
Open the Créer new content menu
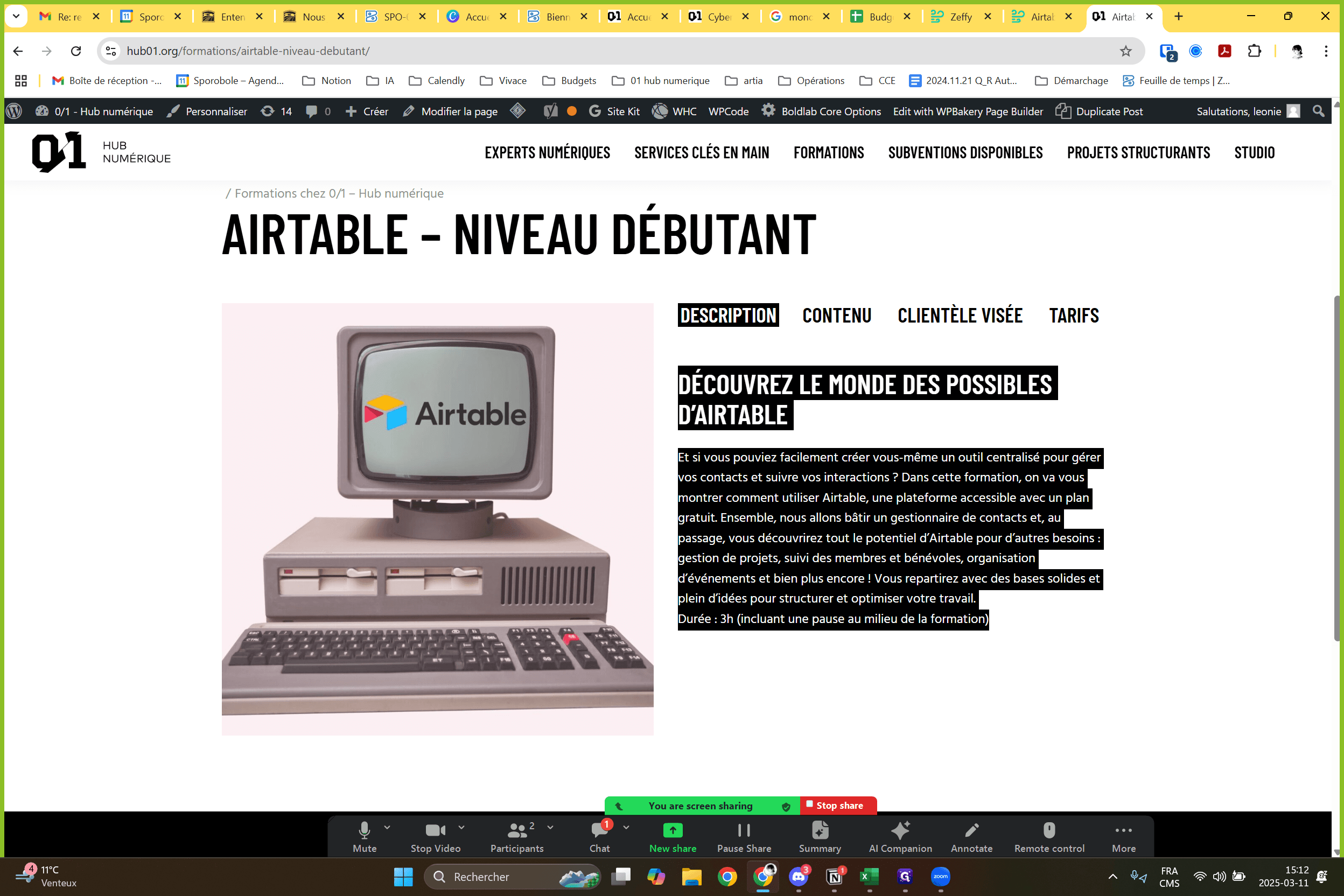pyautogui.click(x=367, y=111)
